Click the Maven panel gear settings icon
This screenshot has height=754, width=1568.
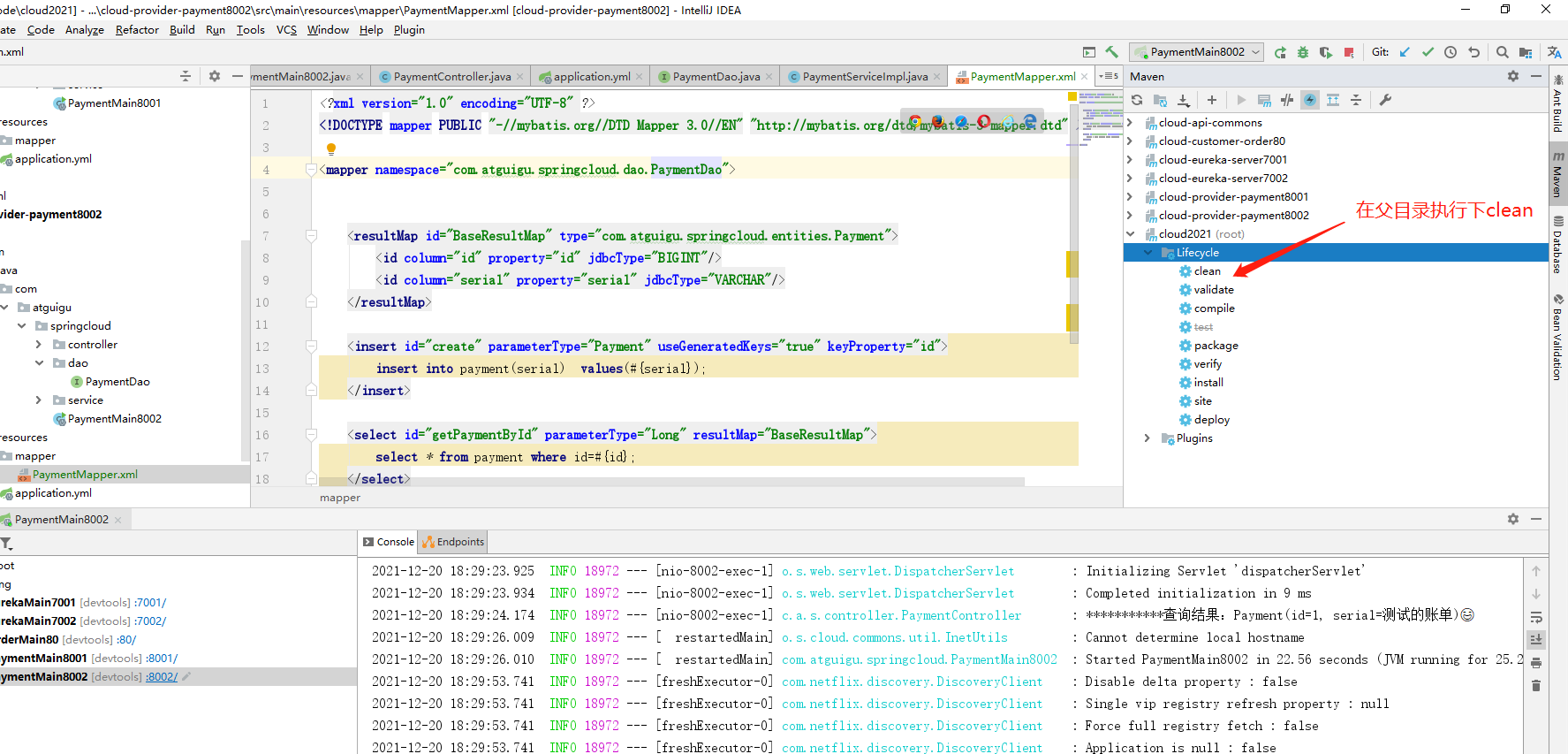click(1513, 76)
